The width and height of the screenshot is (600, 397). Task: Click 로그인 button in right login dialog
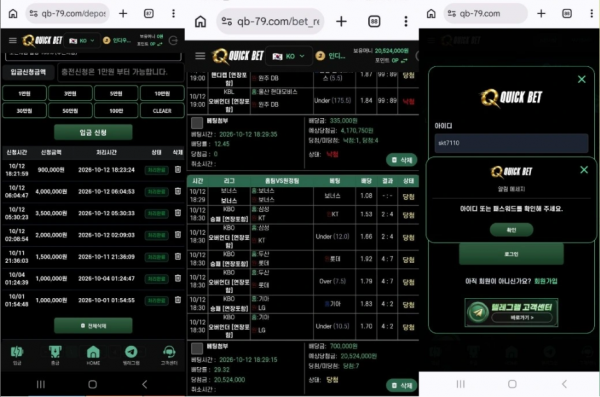[x=511, y=254]
